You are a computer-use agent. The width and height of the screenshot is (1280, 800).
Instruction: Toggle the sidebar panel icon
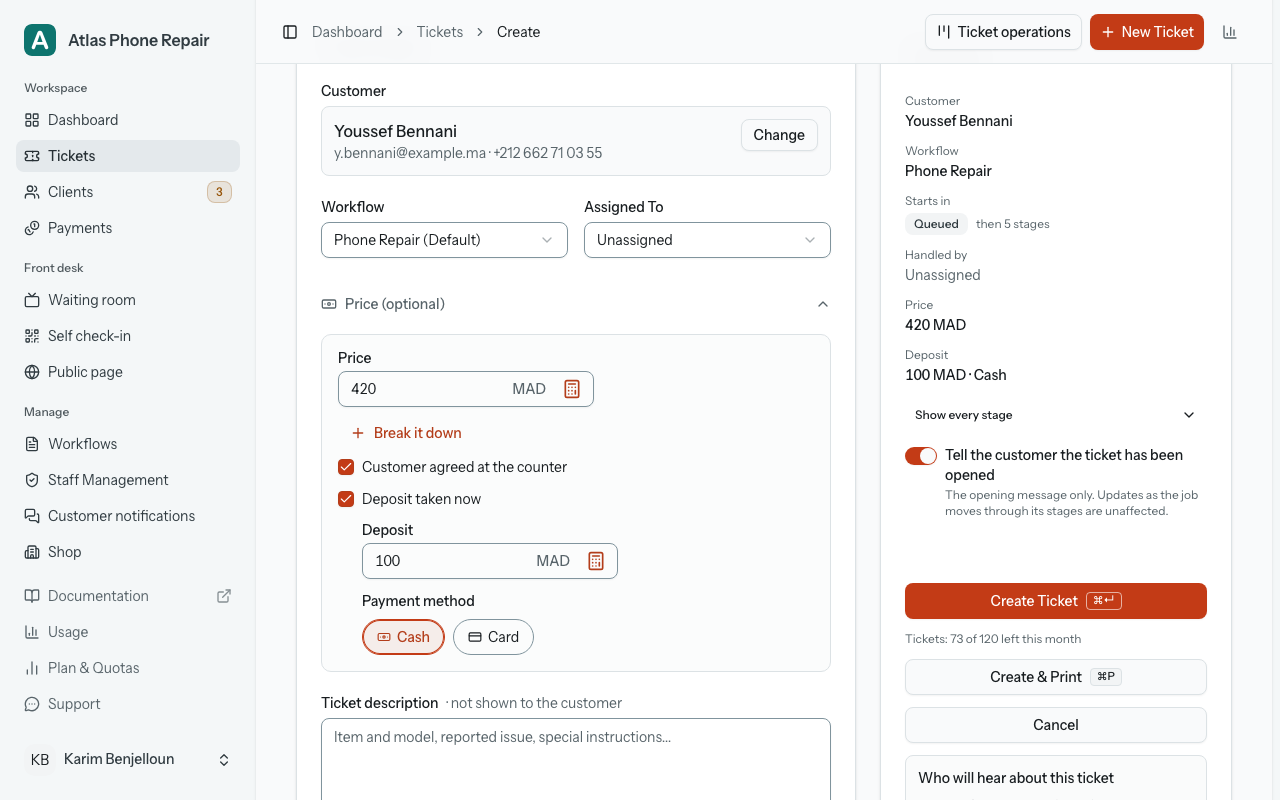point(290,32)
